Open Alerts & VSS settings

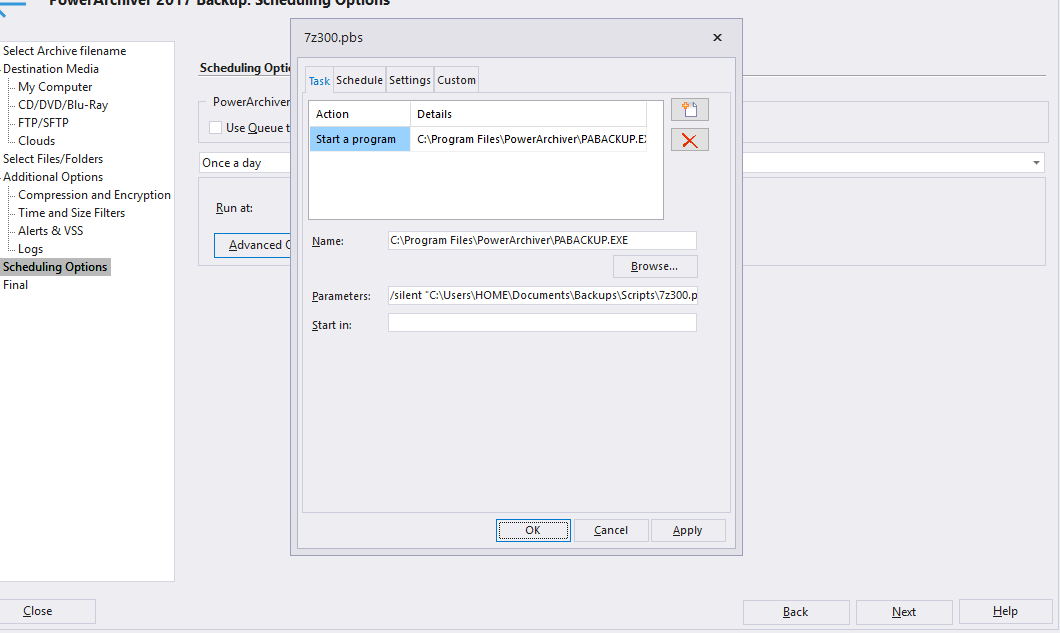pos(51,231)
